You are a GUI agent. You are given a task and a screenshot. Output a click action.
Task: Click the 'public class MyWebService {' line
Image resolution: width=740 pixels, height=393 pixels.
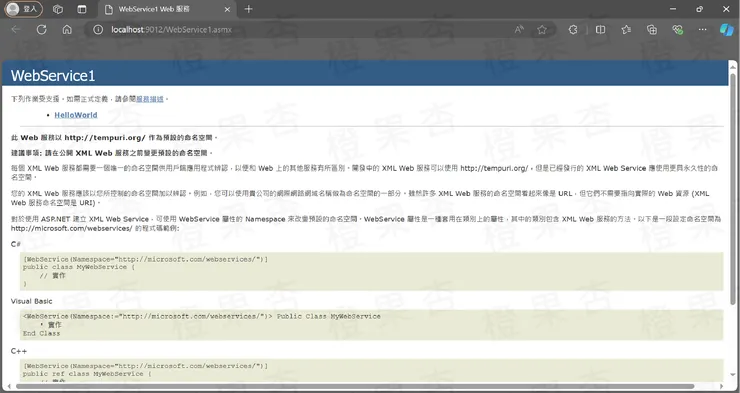[79, 267]
